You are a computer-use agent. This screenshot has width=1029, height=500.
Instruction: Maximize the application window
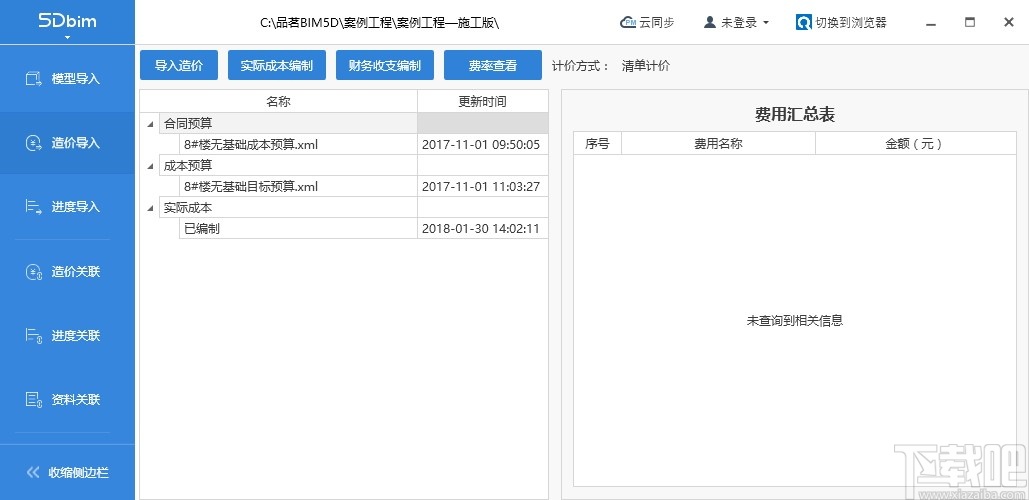click(969, 22)
